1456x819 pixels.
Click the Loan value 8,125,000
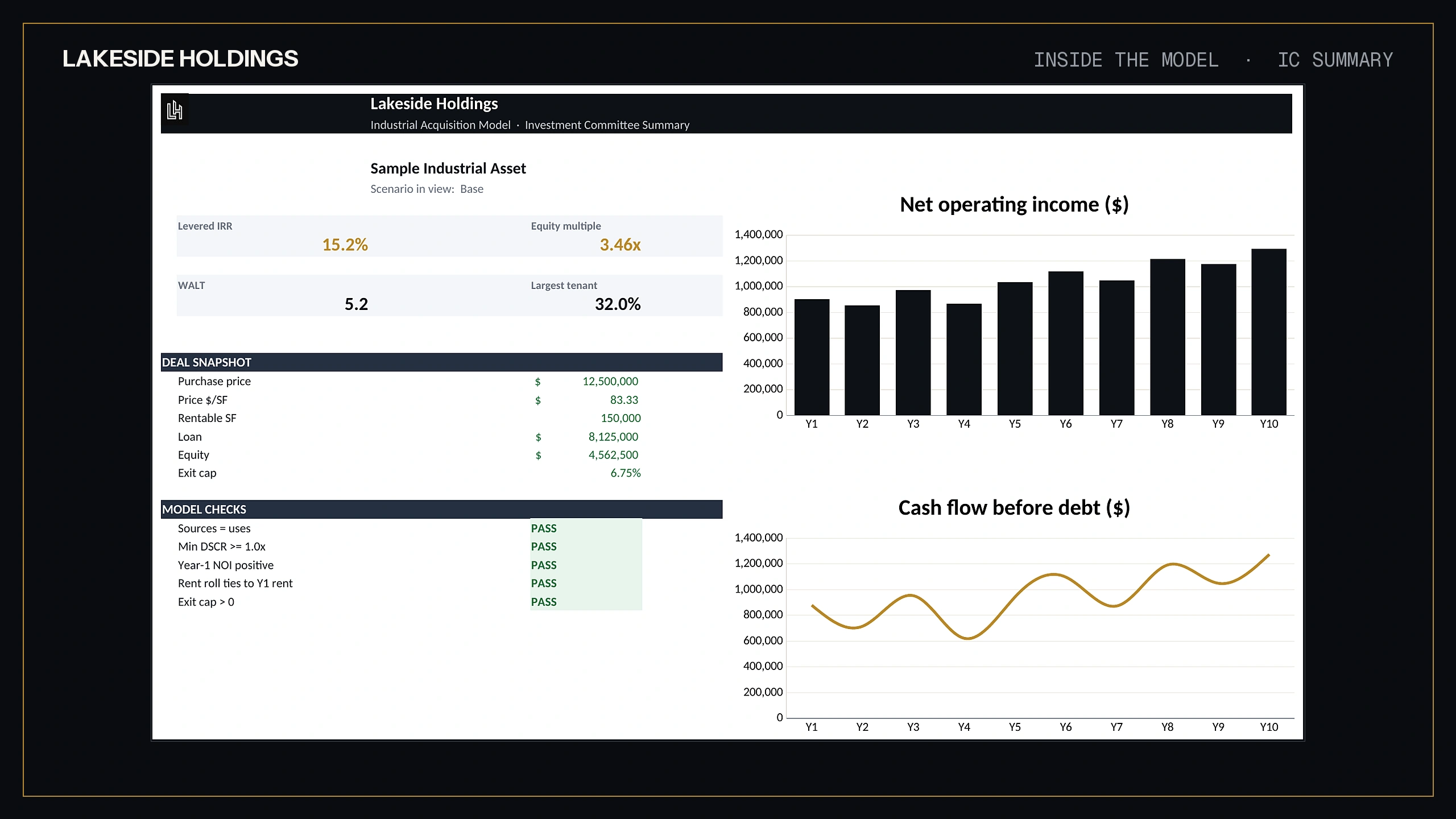613,437
